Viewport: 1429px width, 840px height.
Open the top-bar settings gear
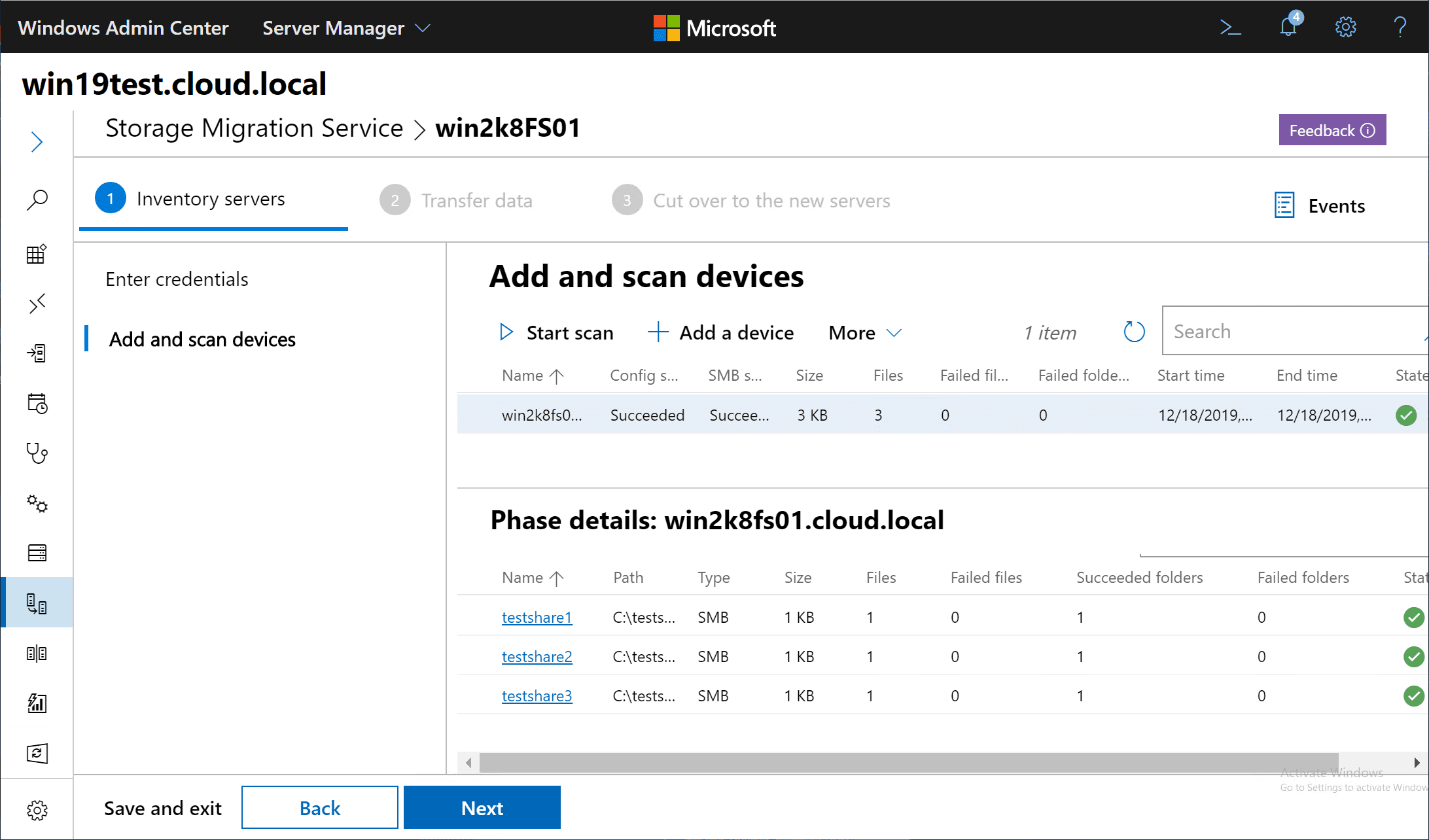(x=1345, y=27)
